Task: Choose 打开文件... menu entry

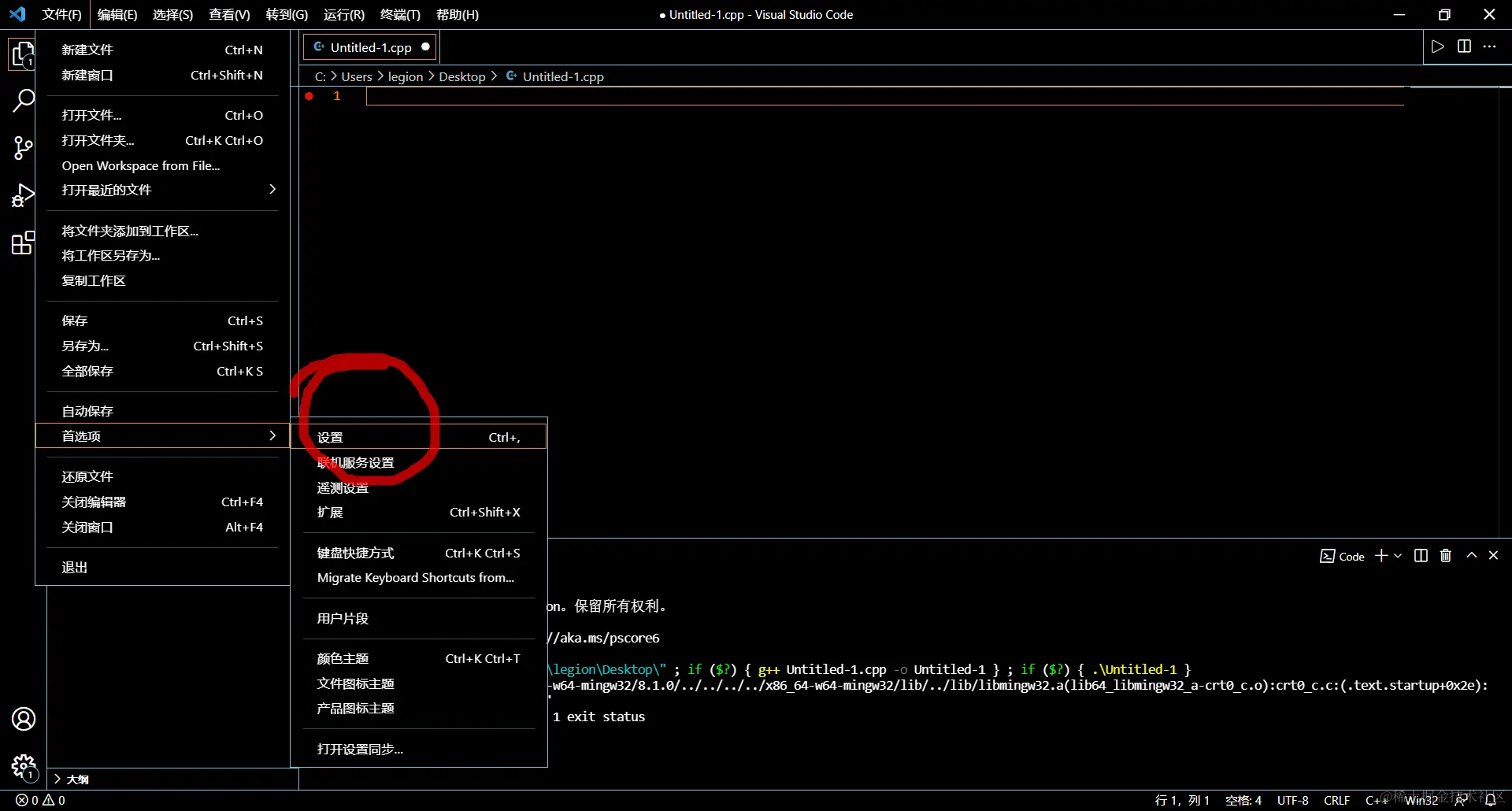Action: 162,115
